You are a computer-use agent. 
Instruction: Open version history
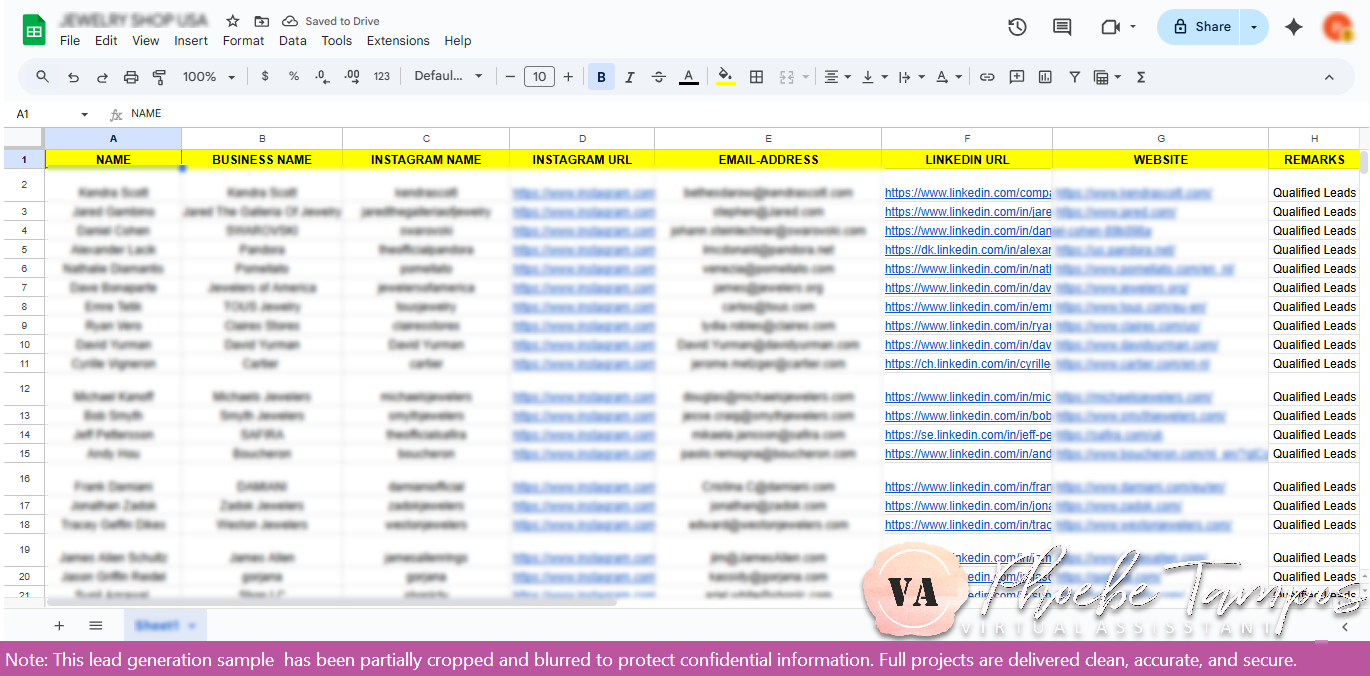click(1017, 27)
